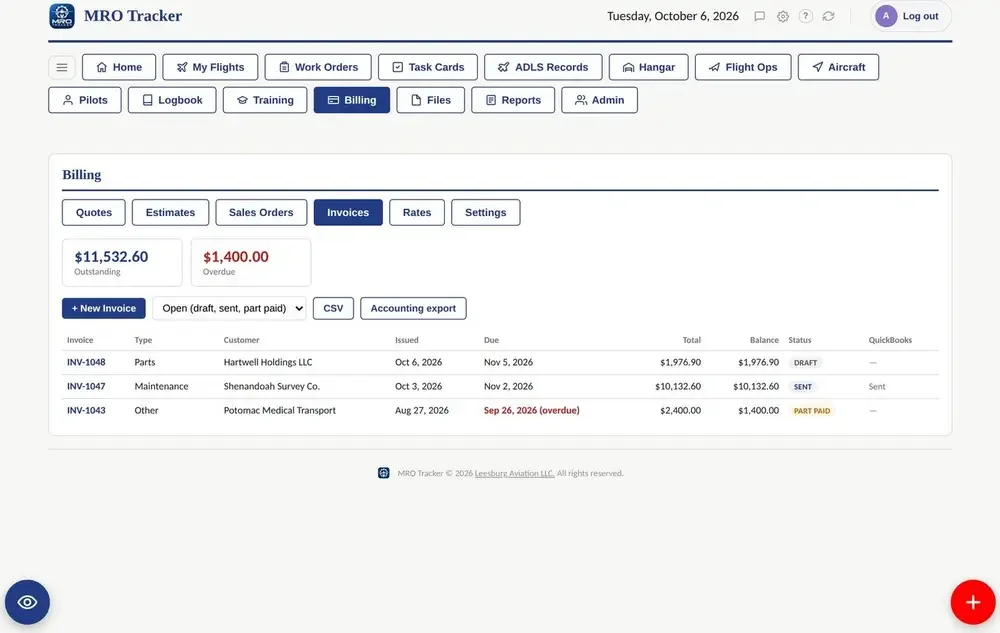Image resolution: width=1000 pixels, height=633 pixels.
Task: Open the chat messages icon in header
Action: tap(760, 17)
